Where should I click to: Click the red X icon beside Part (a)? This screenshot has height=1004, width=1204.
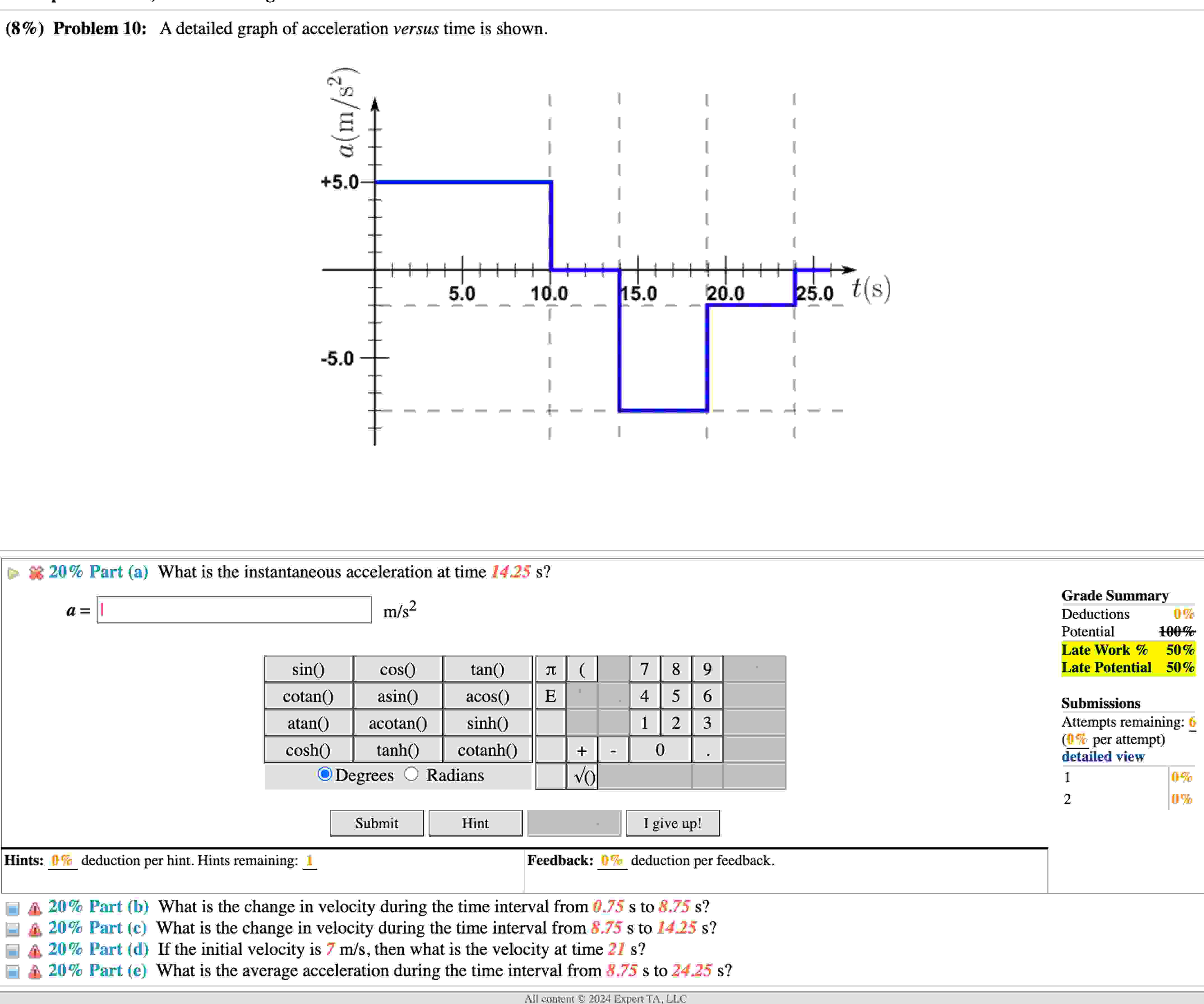[36, 573]
